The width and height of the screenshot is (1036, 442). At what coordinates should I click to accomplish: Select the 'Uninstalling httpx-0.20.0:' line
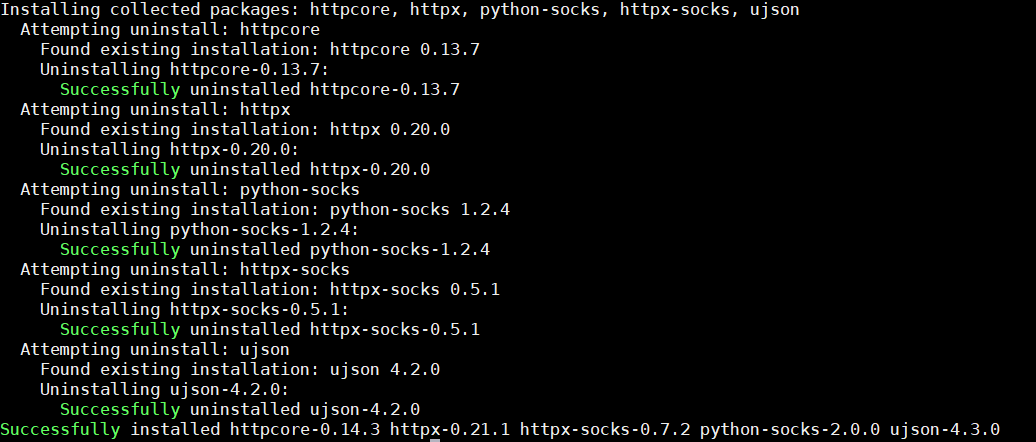click(x=170, y=149)
